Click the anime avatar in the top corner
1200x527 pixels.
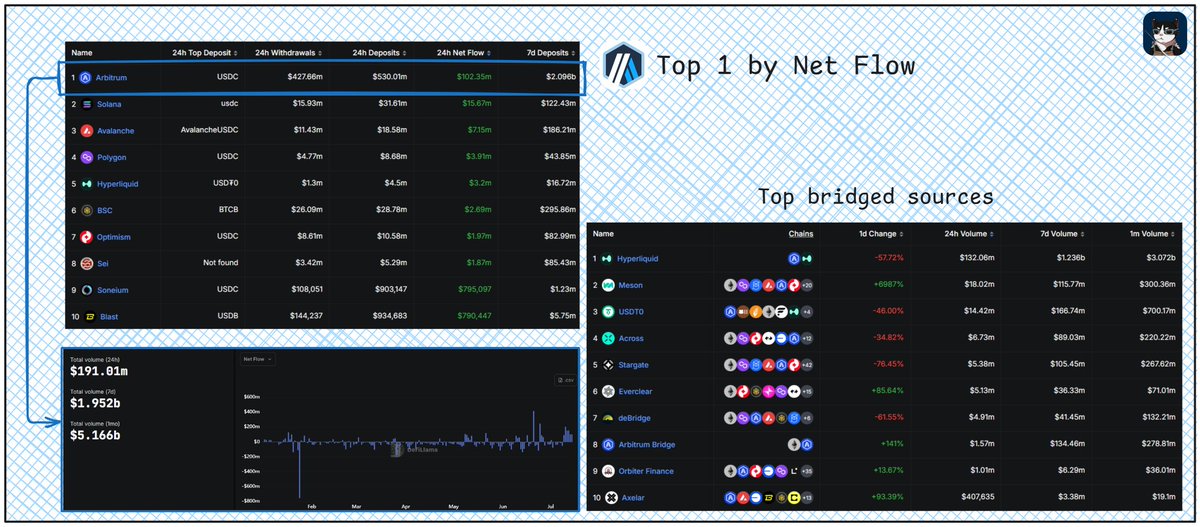pyautogui.click(x=1163, y=34)
